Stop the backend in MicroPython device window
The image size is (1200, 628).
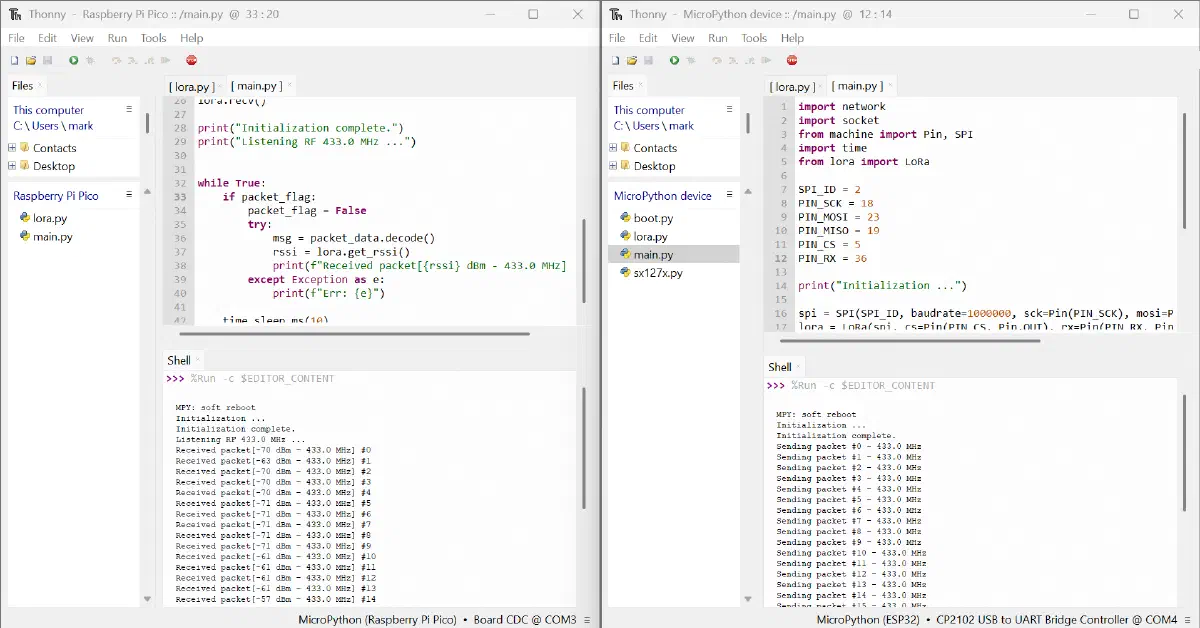[x=792, y=61]
